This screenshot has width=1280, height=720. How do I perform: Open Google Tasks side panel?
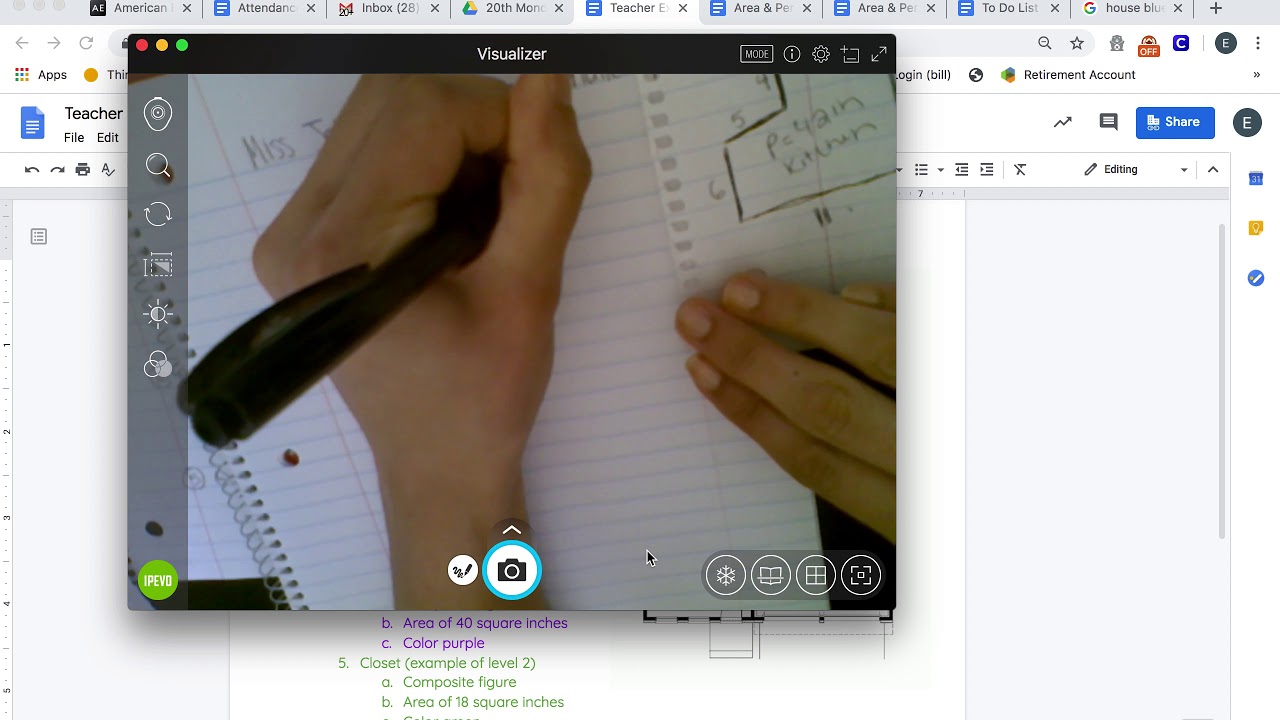[x=1256, y=278]
